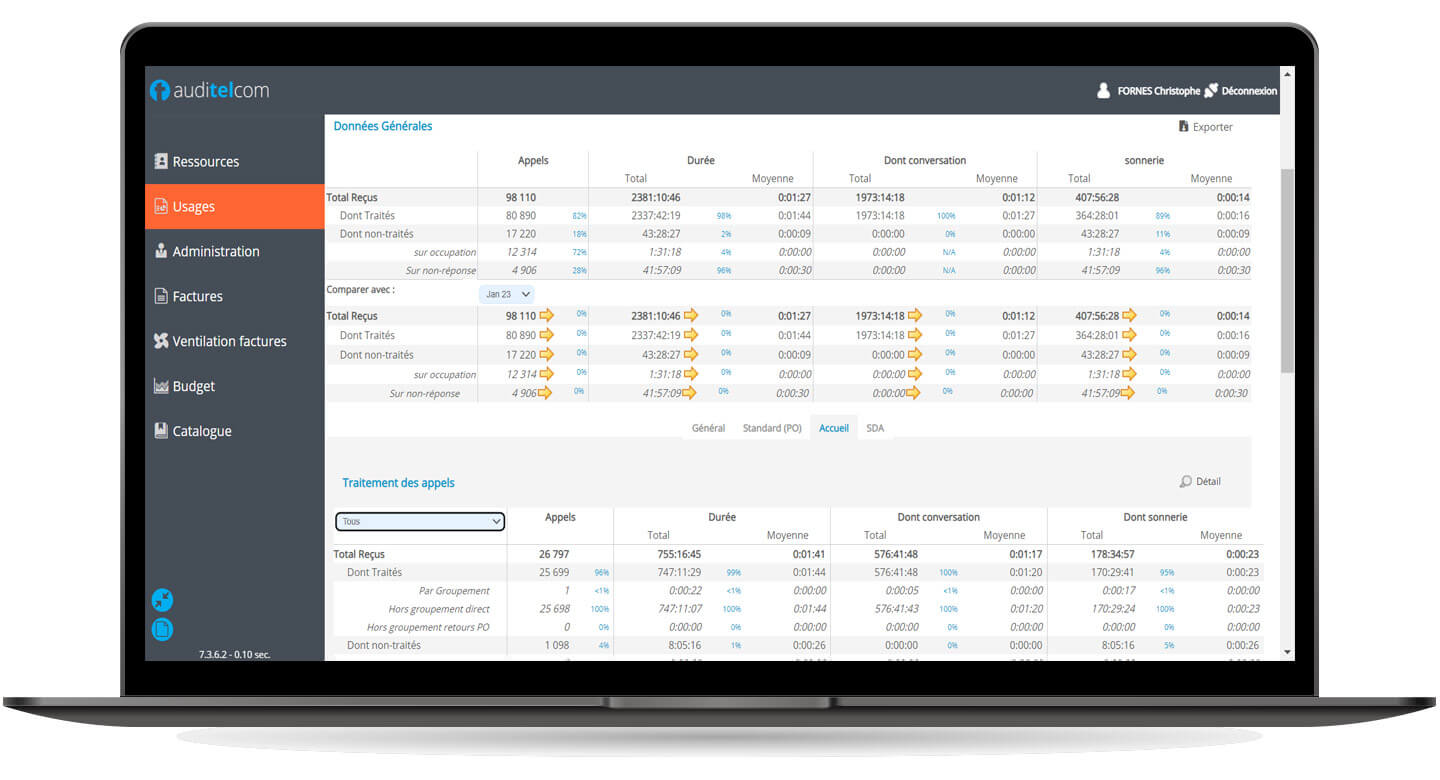Click the Ventilation factures icon
The width and height of the screenshot is (1440, 780).
tap(160, 342)
